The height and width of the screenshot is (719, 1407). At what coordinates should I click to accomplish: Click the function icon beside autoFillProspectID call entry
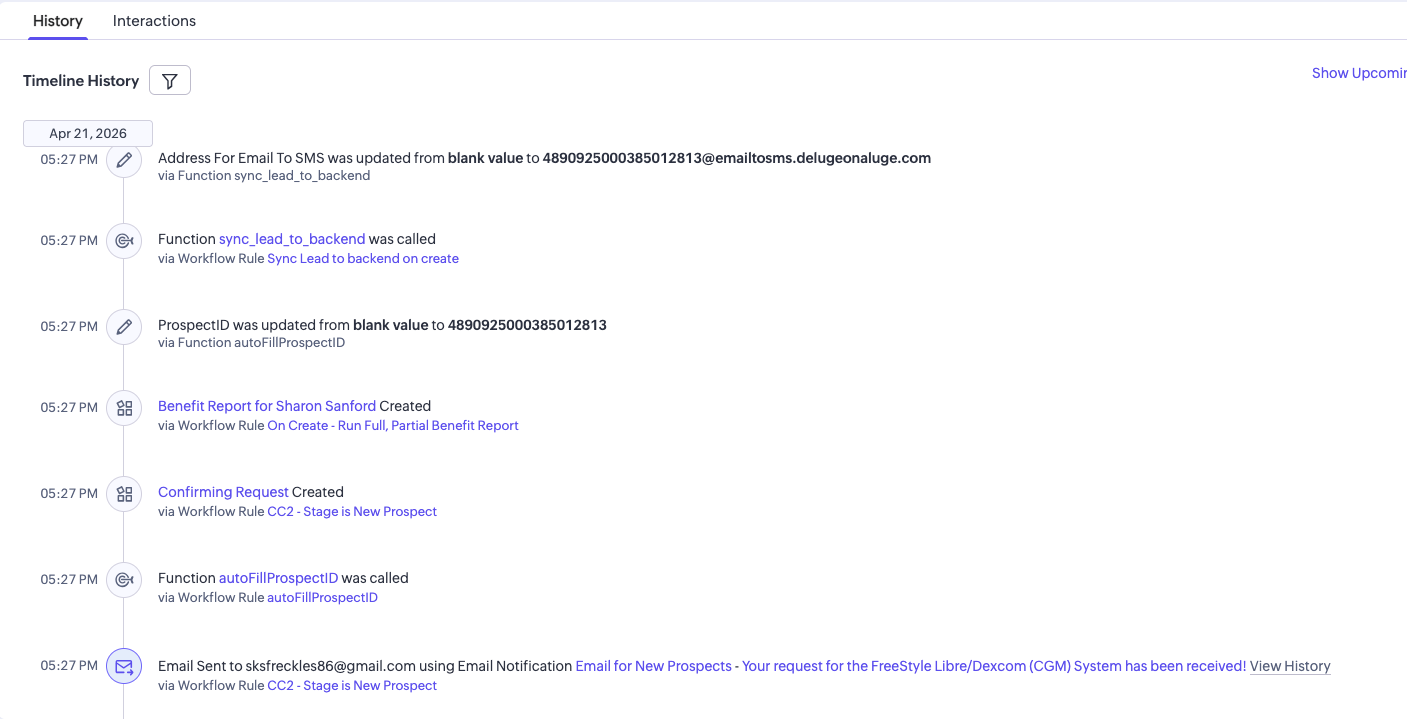(x=123, y=579)
